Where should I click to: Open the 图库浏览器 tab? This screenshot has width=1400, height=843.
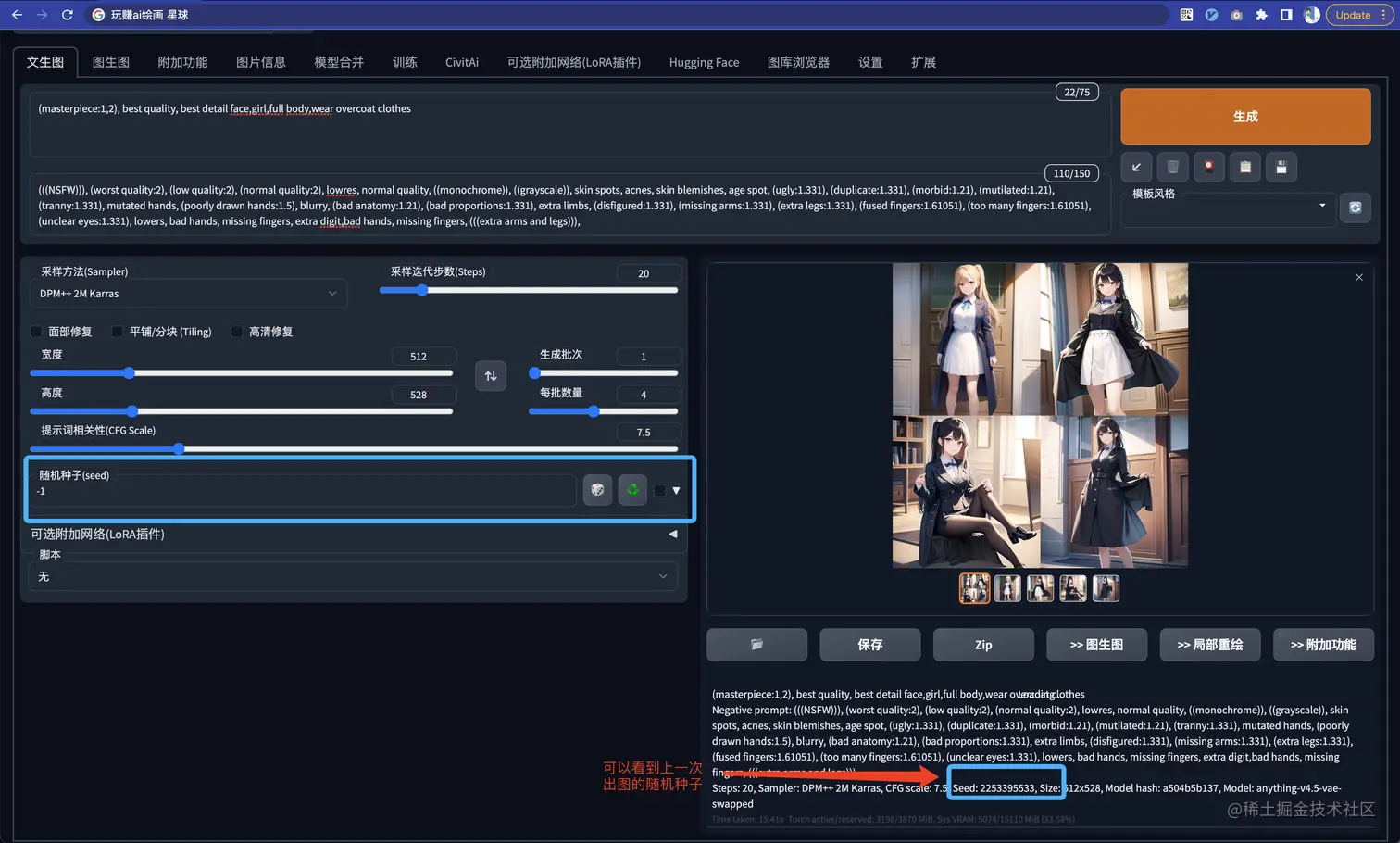[798, 62]
